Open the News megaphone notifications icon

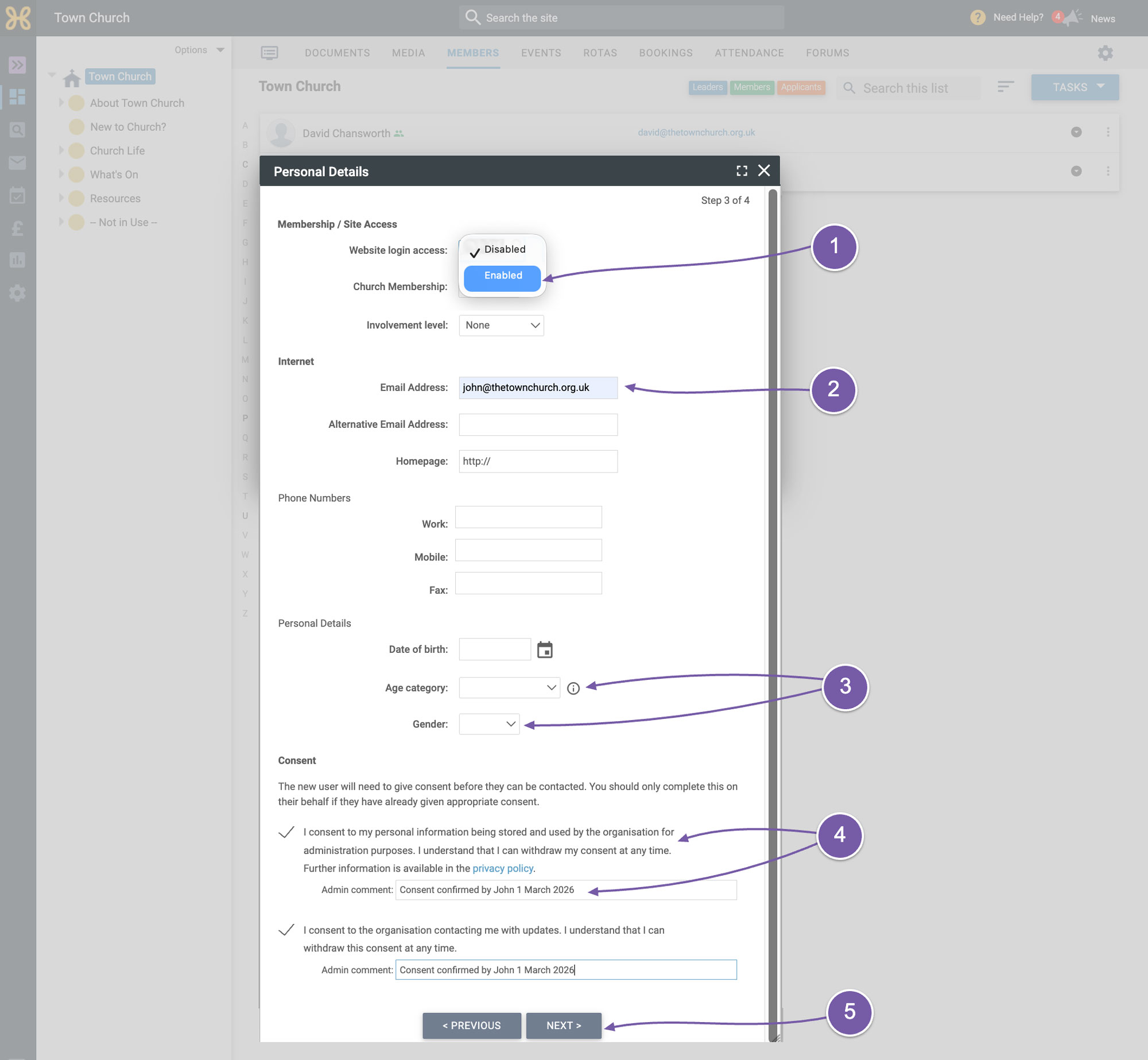1072,18
